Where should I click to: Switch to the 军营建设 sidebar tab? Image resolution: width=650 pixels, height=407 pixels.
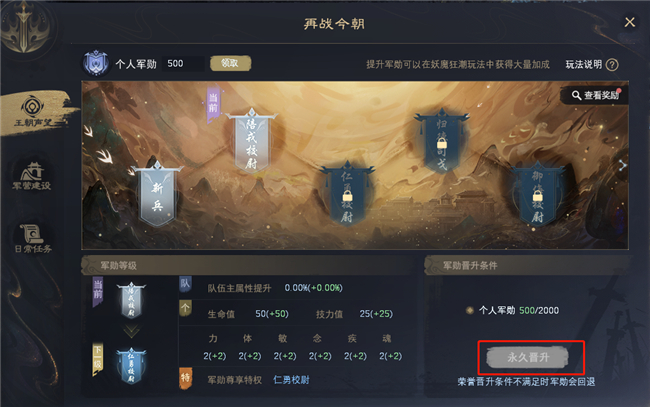32,176
